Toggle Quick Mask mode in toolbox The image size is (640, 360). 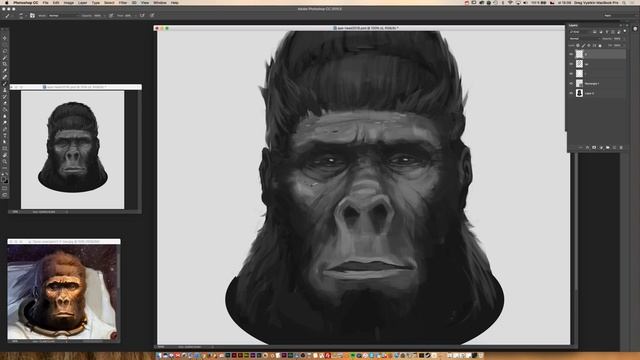[5, 189]
